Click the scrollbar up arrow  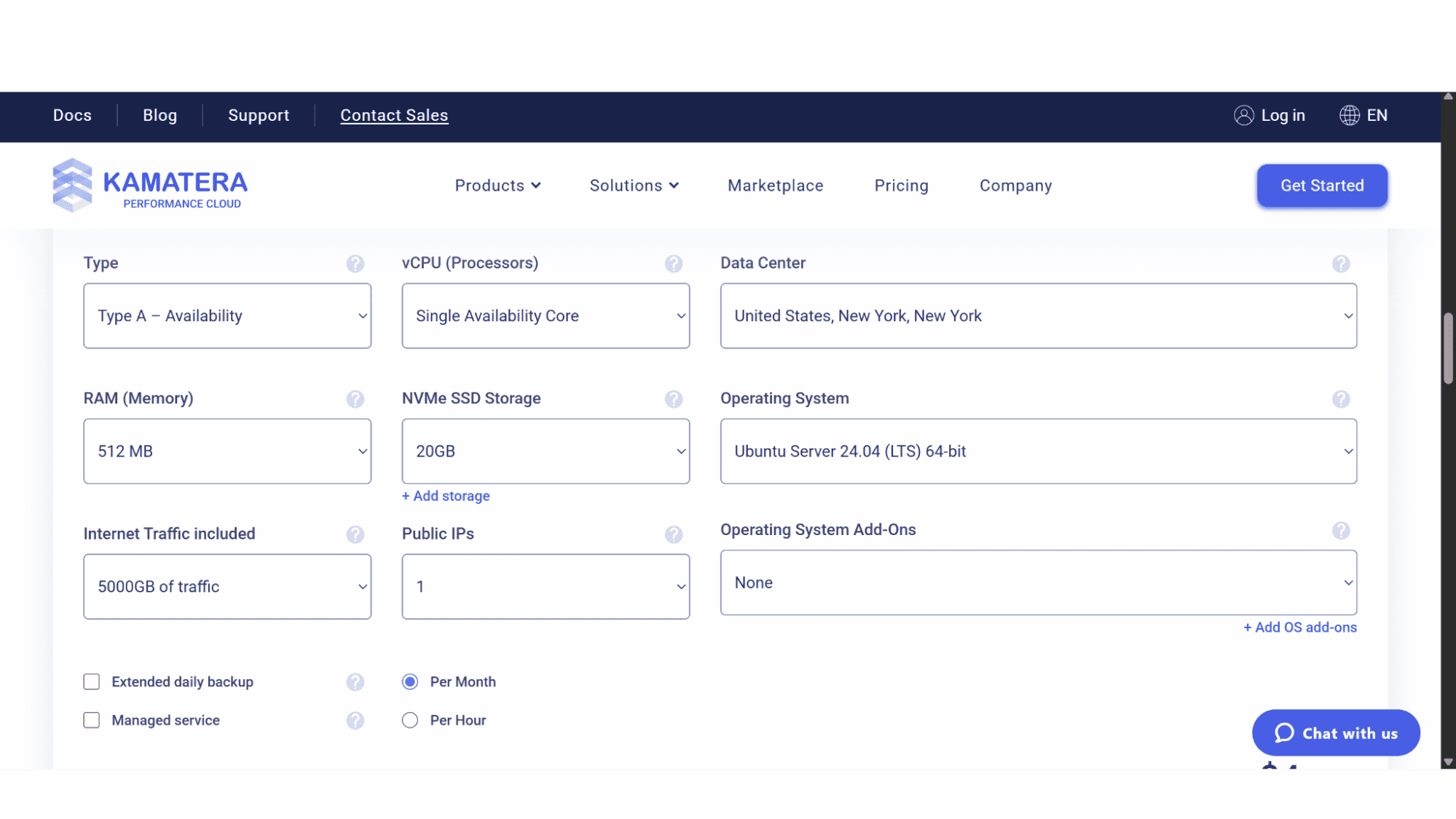coord(1448,96)
